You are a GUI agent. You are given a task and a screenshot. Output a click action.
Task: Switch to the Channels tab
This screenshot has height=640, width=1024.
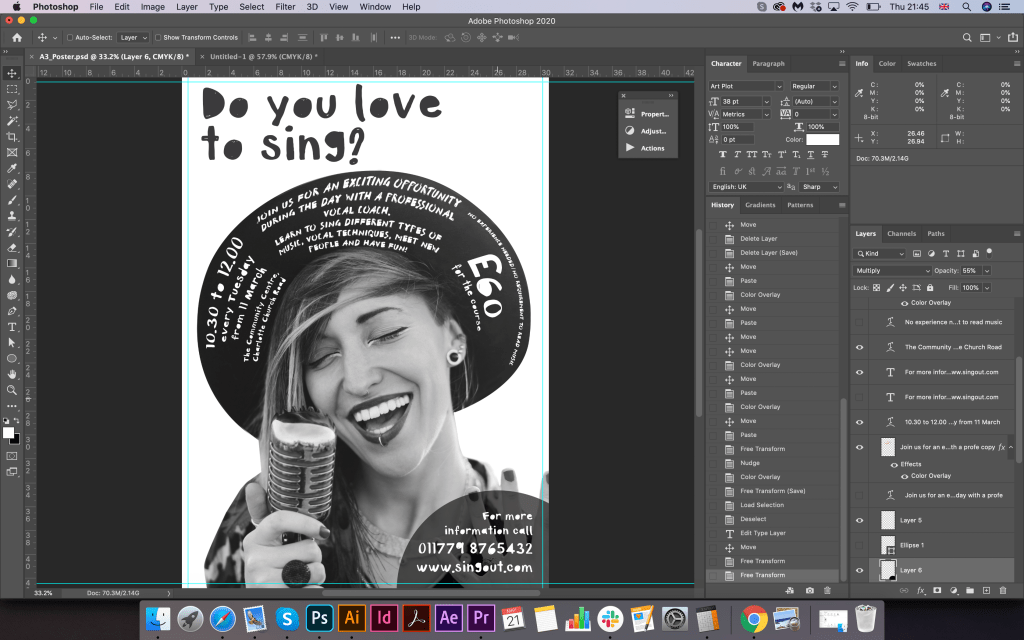(901, 234)
